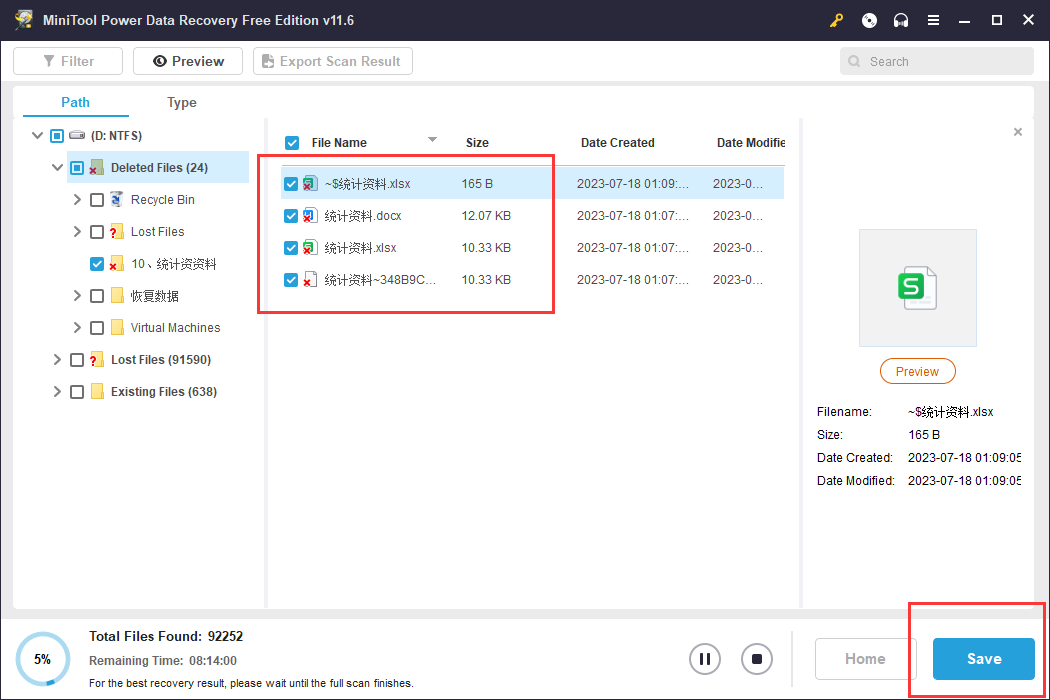1050x700 pixels.
Task: Click the Virtual Machines folder icon
Action: 117,328
